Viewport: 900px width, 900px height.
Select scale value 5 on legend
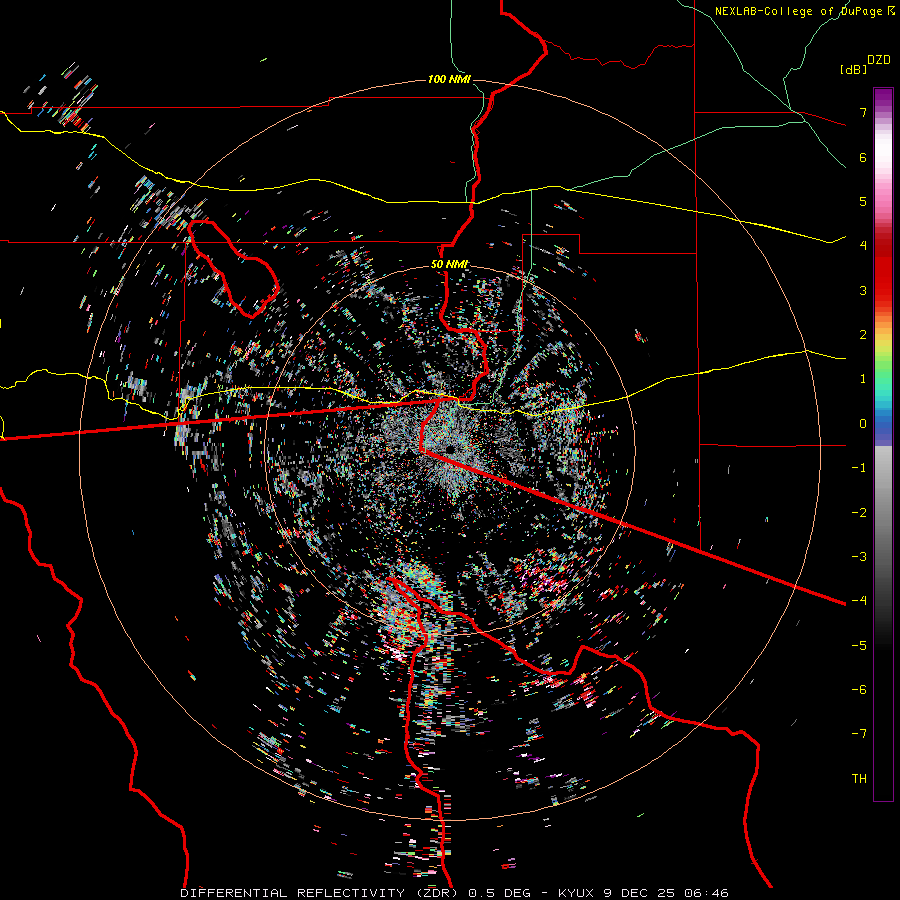863,201
